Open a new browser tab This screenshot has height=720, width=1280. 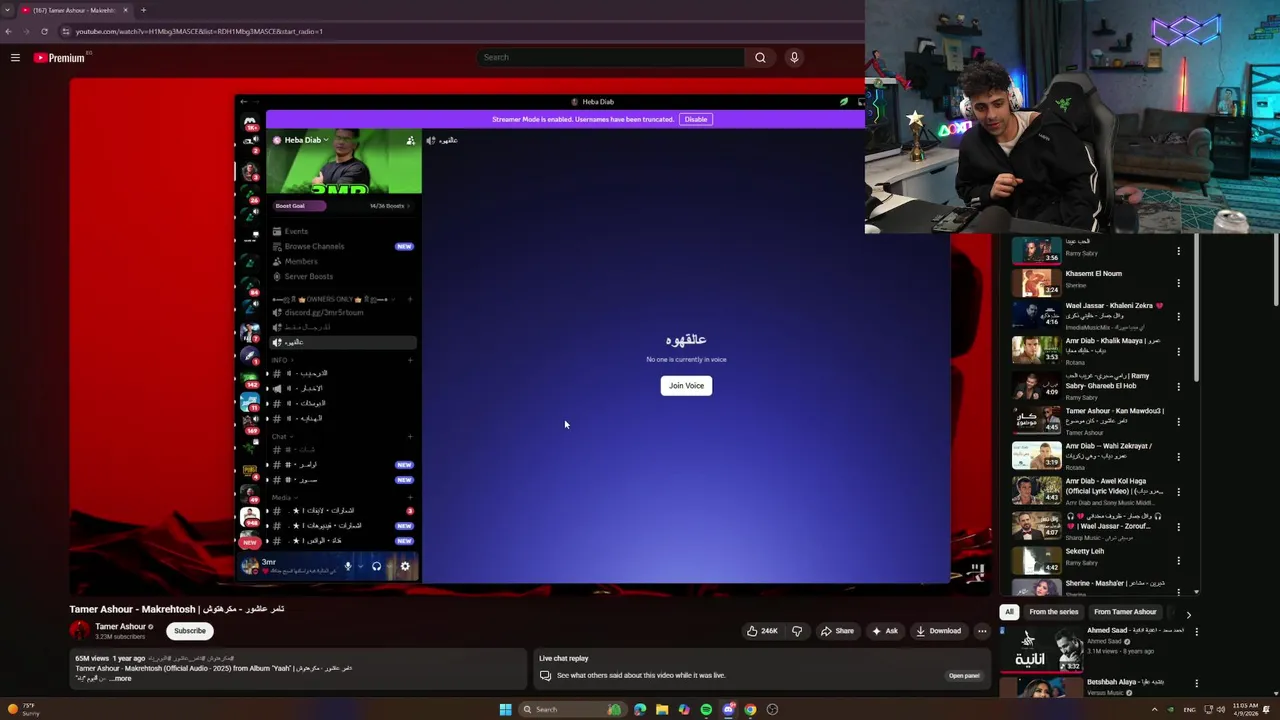(143, 10)
